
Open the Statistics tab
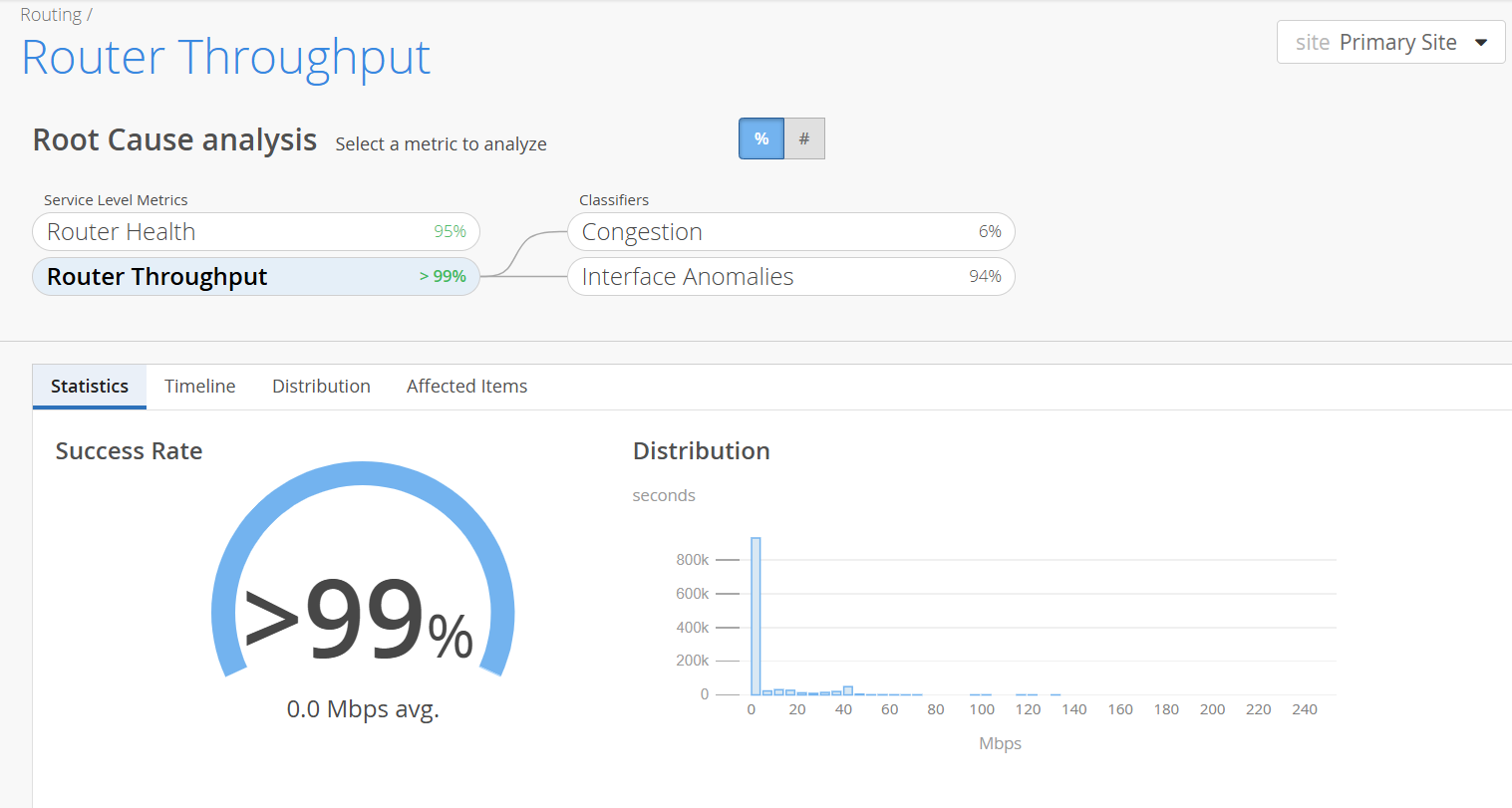[90, 387]
